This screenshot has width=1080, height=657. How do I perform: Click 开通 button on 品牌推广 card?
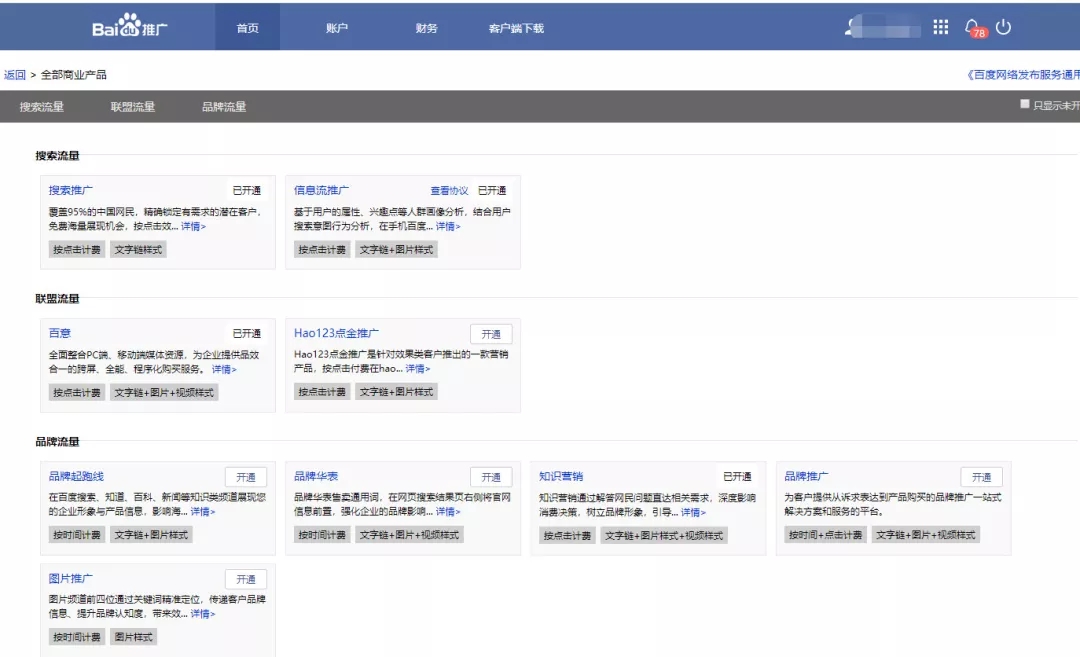point(982,477)
